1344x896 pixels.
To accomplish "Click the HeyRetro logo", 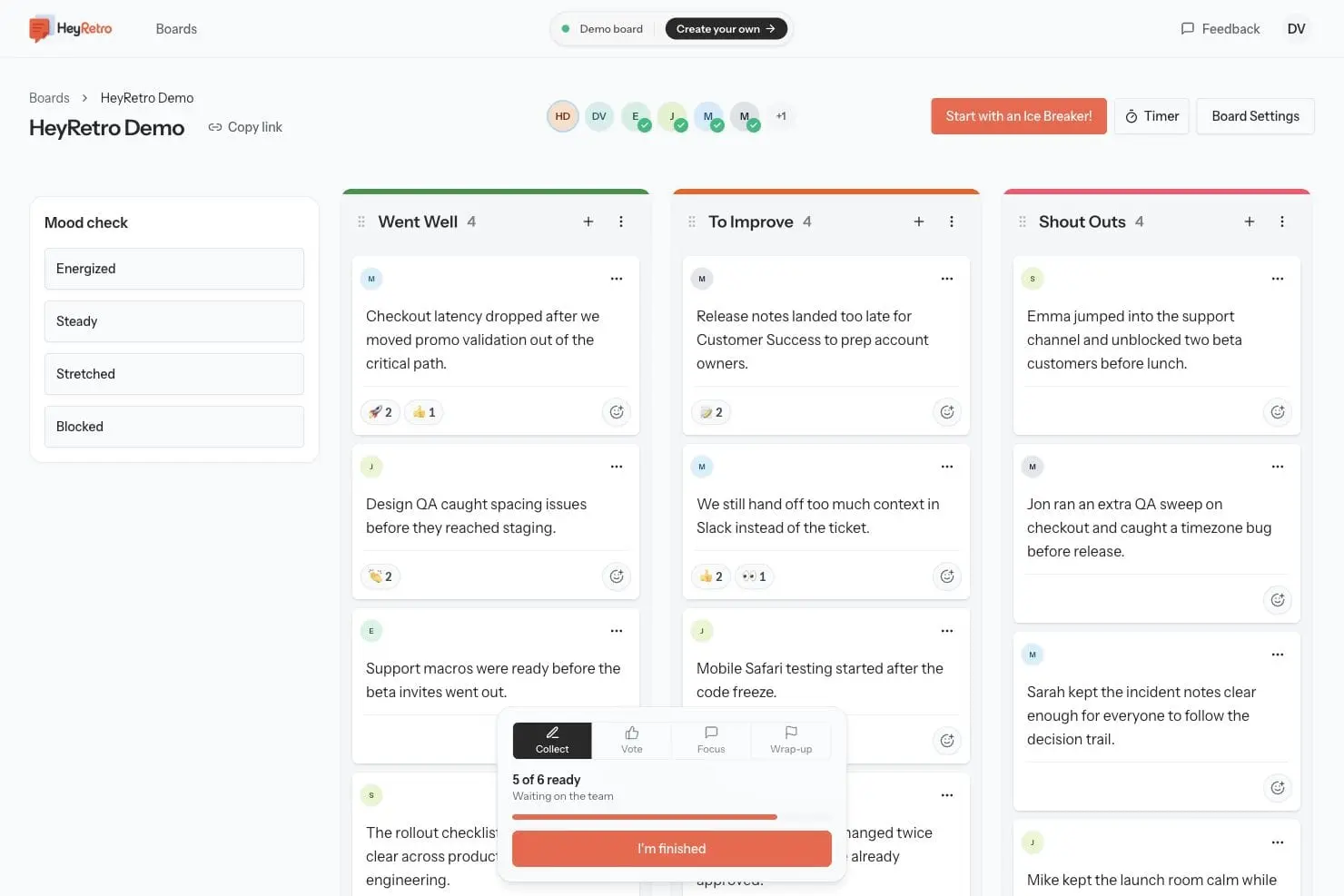I will point(71,28).
